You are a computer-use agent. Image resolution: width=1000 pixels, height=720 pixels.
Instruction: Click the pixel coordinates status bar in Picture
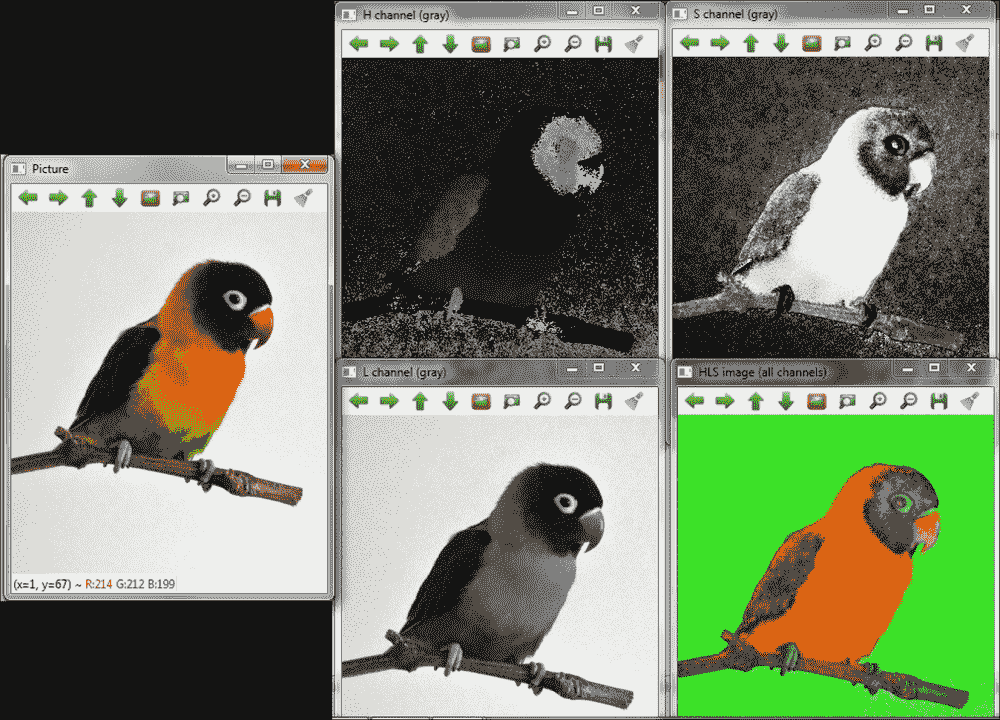[95, 582]
